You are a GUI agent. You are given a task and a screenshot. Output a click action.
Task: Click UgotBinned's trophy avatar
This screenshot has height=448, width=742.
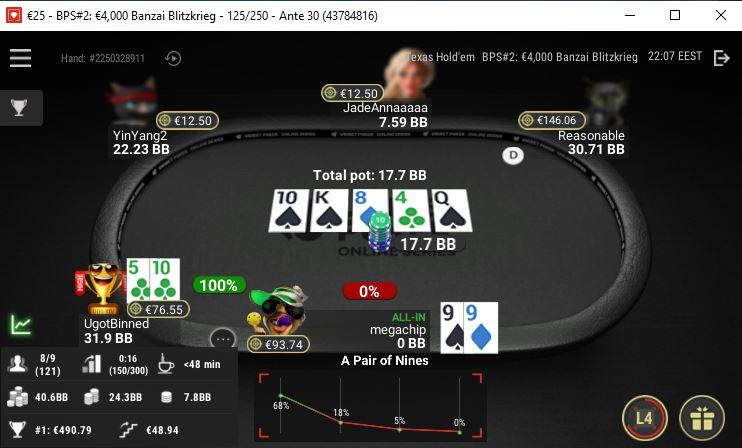pos(102,289)
